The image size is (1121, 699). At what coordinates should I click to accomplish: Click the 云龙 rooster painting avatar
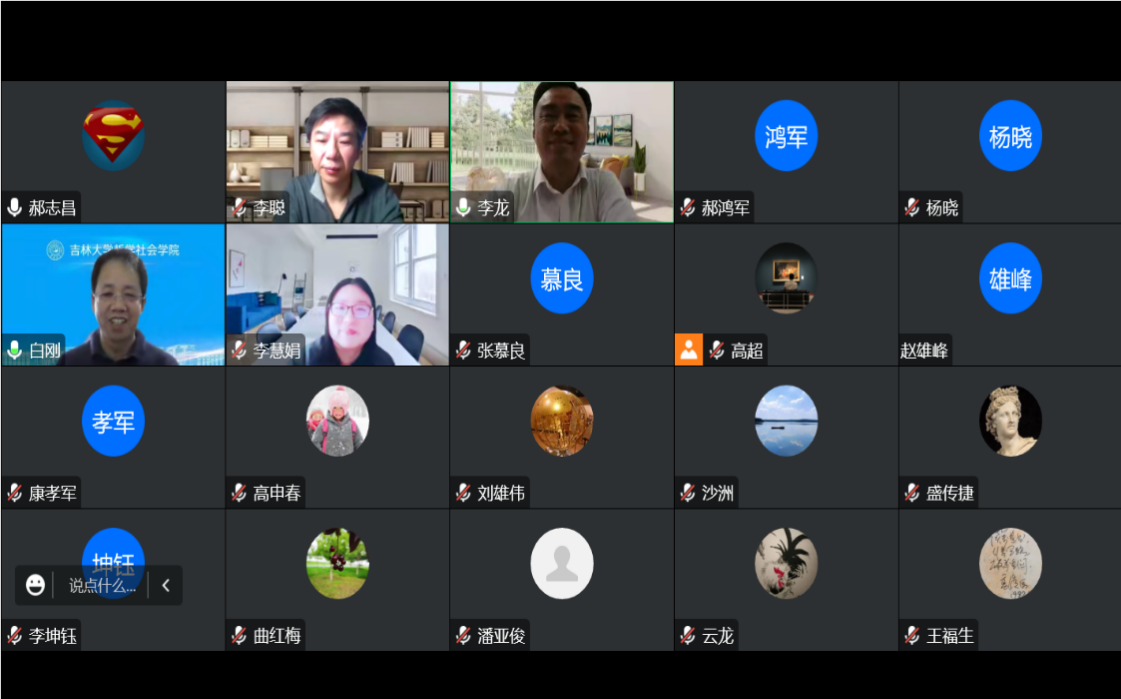786,563
